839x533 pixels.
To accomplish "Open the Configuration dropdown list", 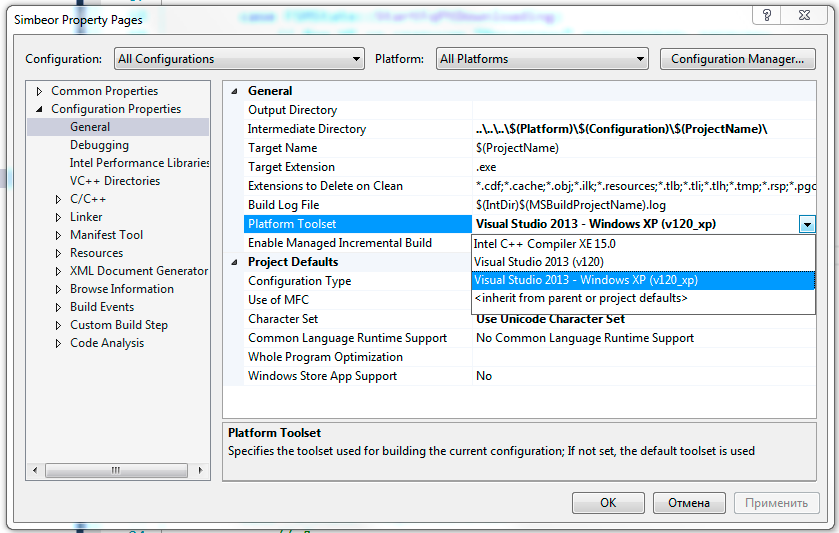I will tap(239, 59).
